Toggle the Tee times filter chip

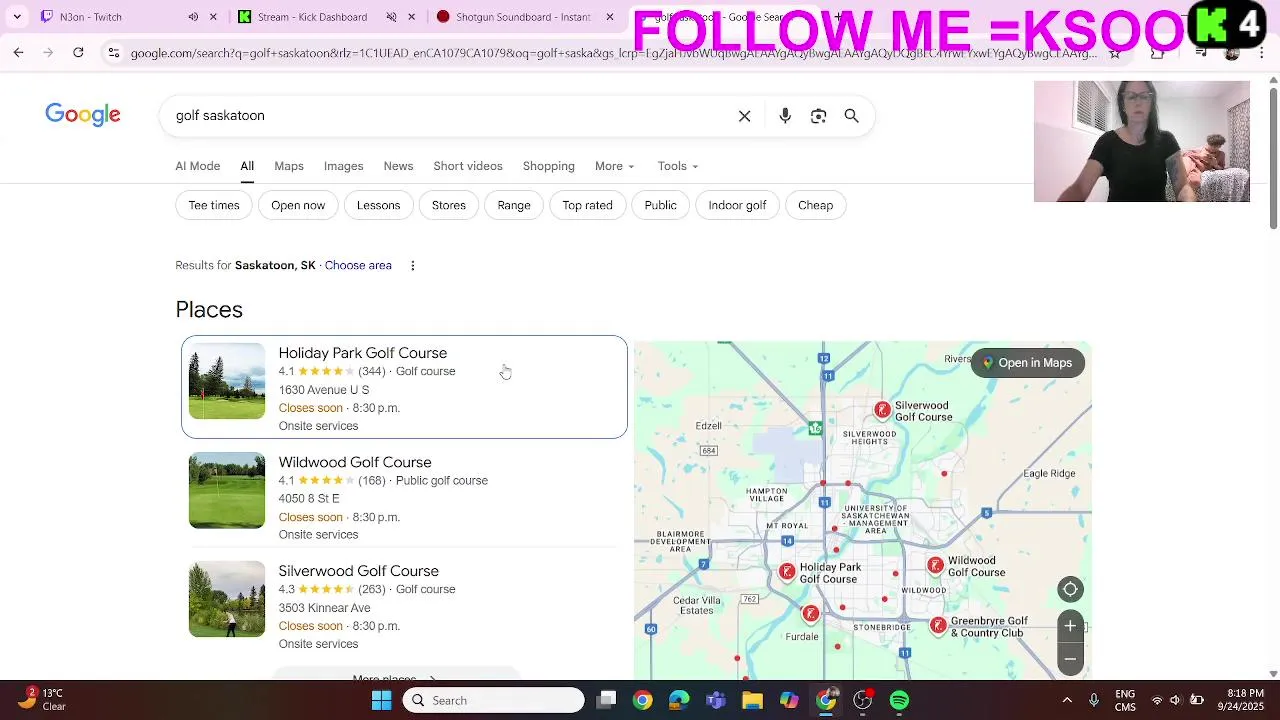point(214,205)
